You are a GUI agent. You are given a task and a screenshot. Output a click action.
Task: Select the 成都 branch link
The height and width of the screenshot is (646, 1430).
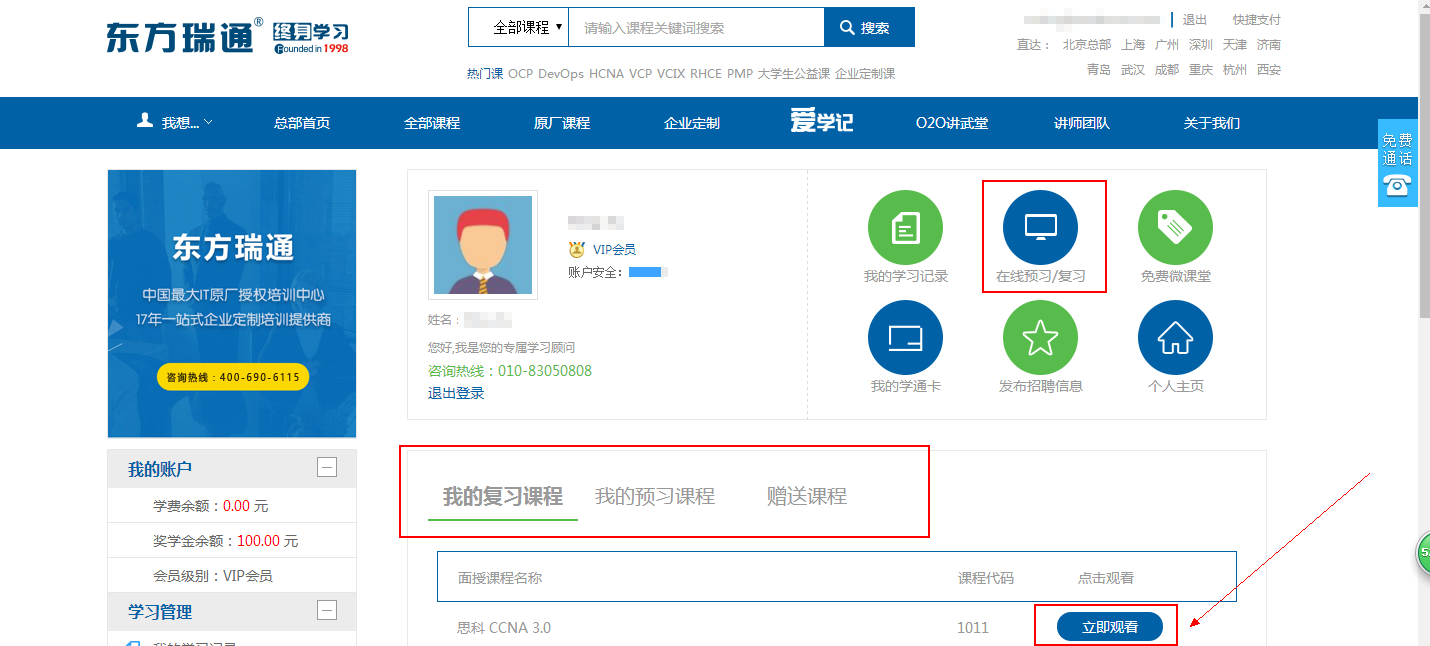[x=1167, y=70]
